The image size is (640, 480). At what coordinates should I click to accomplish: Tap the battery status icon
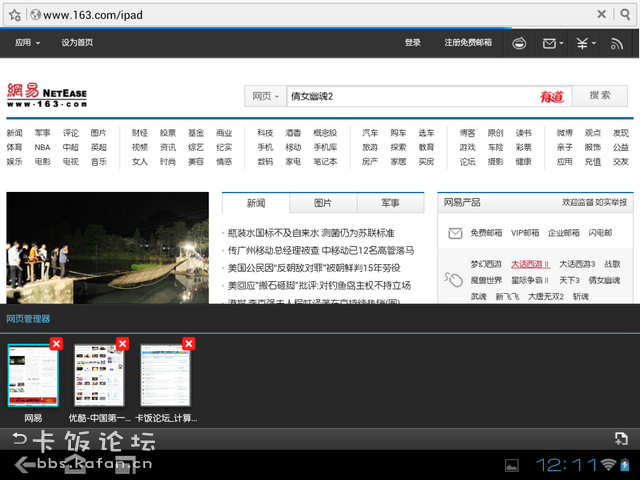pos(624,465)
